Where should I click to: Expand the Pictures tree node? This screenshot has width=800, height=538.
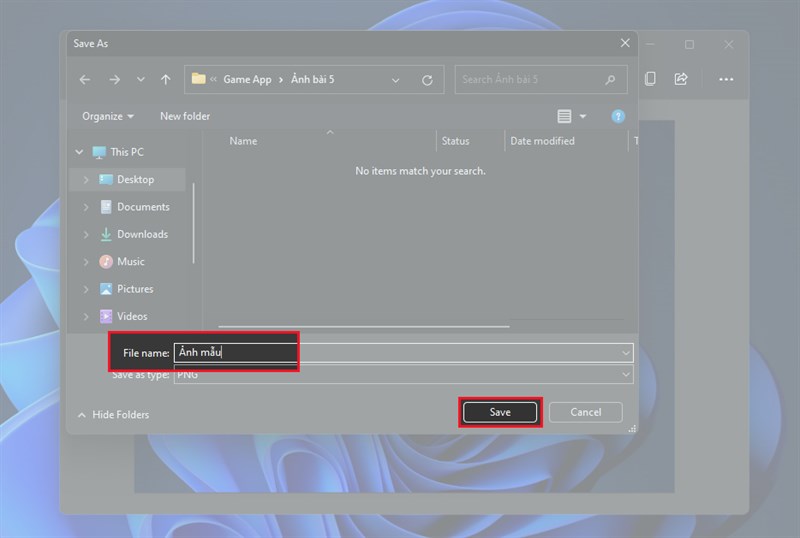[x=86, y=289]
